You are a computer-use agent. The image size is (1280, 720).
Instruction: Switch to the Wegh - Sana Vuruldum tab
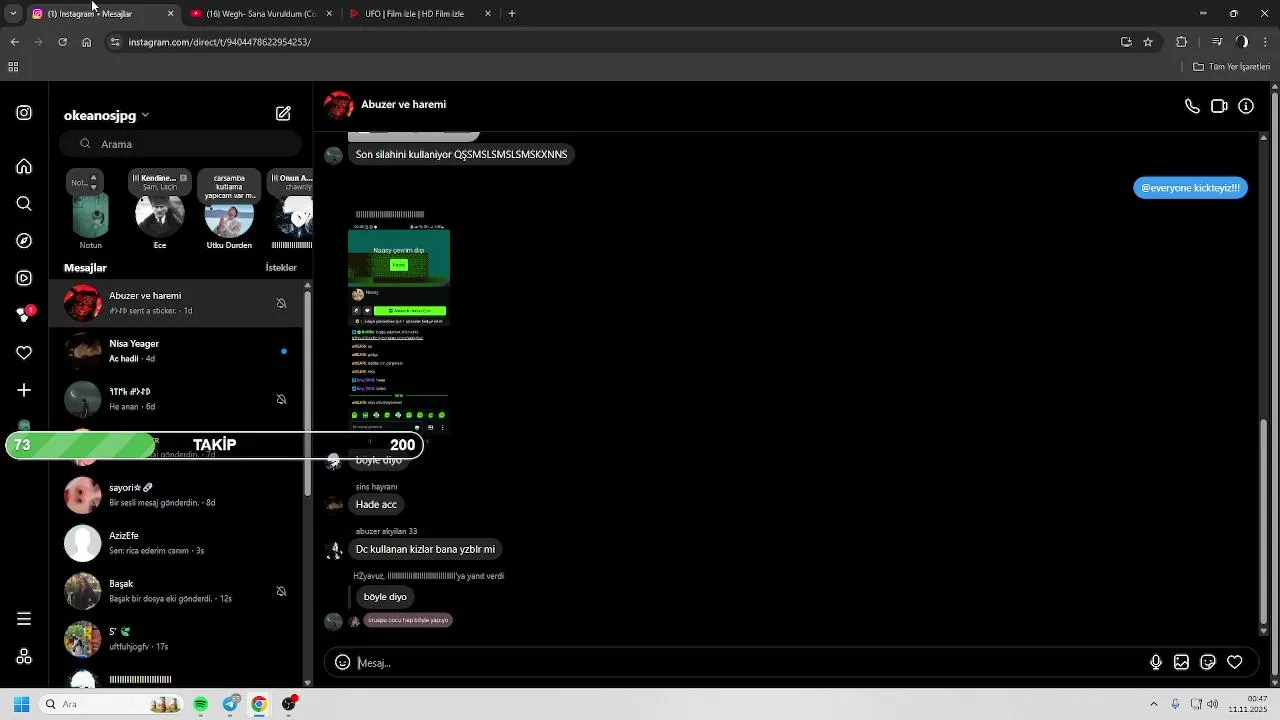[x=260, y=14]
